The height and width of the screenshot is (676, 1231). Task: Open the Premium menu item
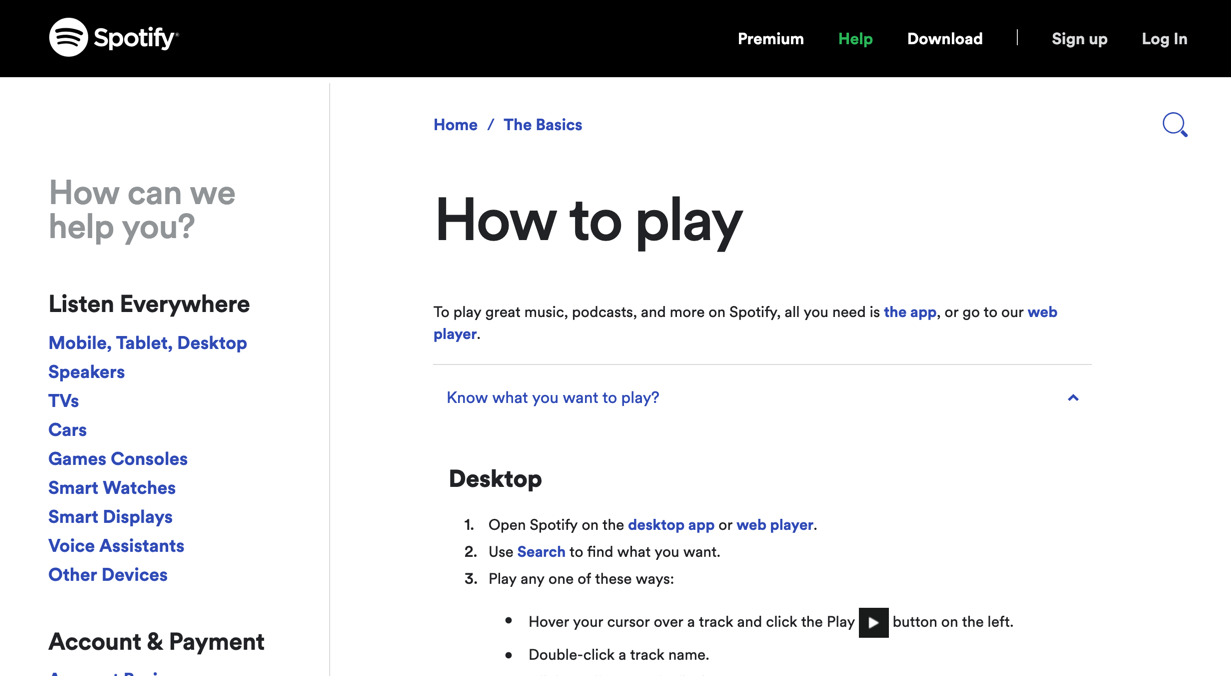coord(770,39)
